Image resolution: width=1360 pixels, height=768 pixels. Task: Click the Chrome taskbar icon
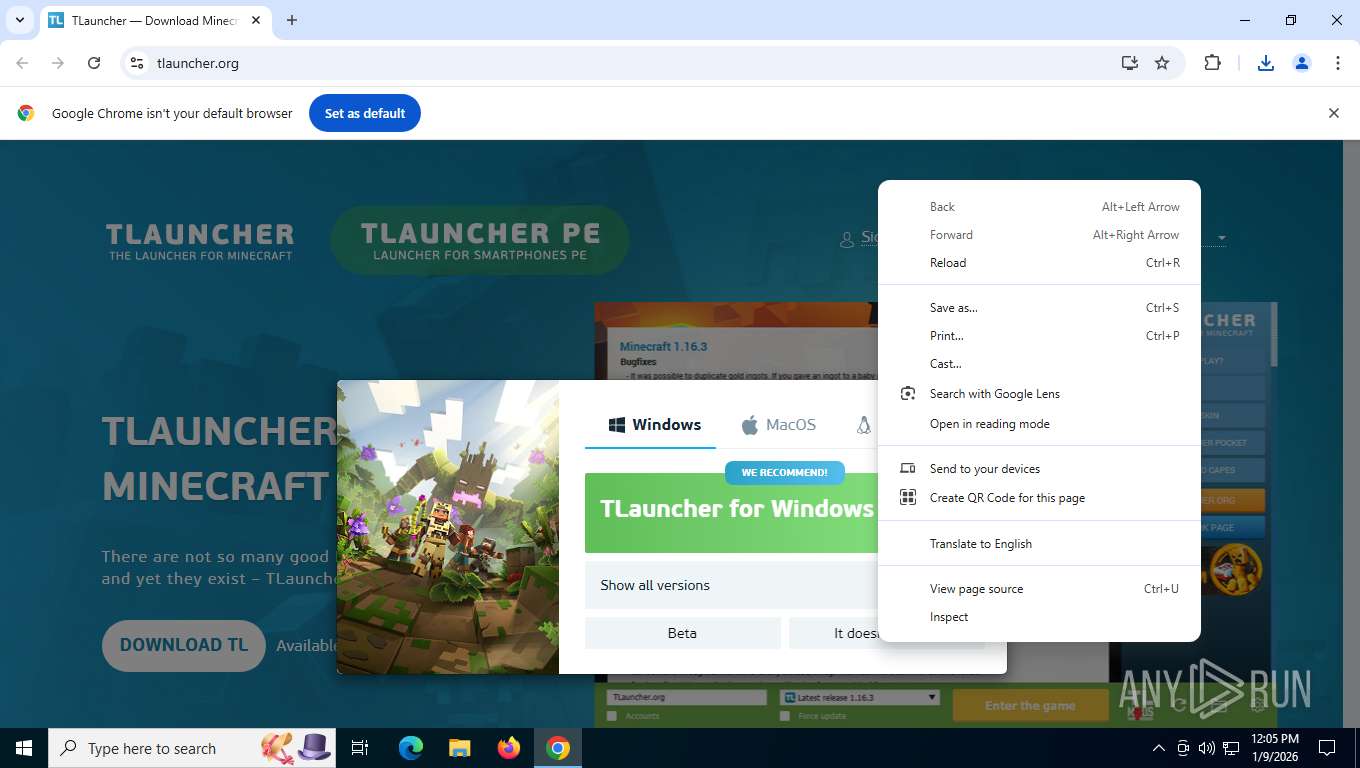pos(558,748)
